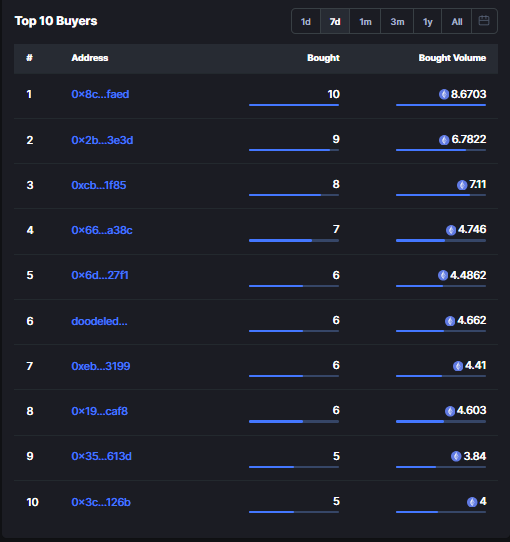Click the volume value 4.746
This screenshot has width=510, height=542.
coord(472,229)
